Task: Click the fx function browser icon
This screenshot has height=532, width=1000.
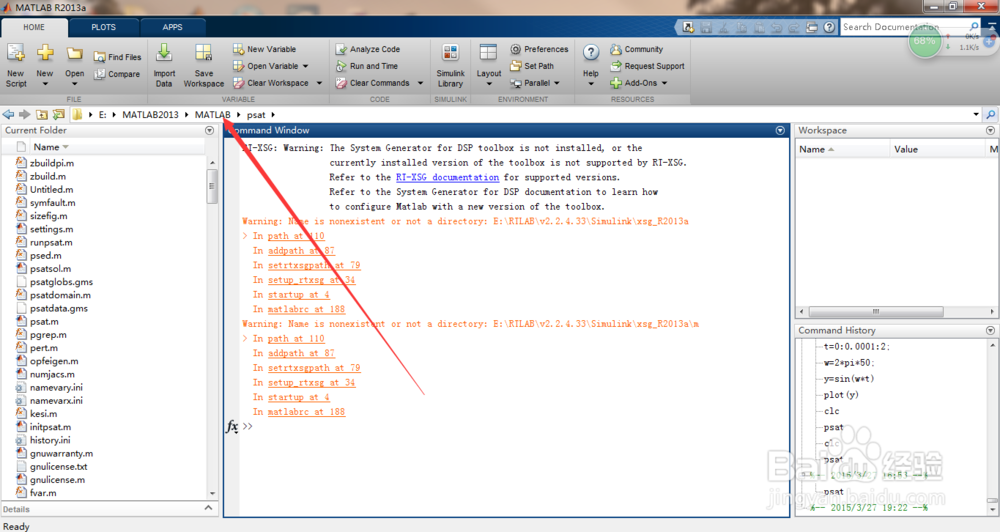Action: (232, 426)
